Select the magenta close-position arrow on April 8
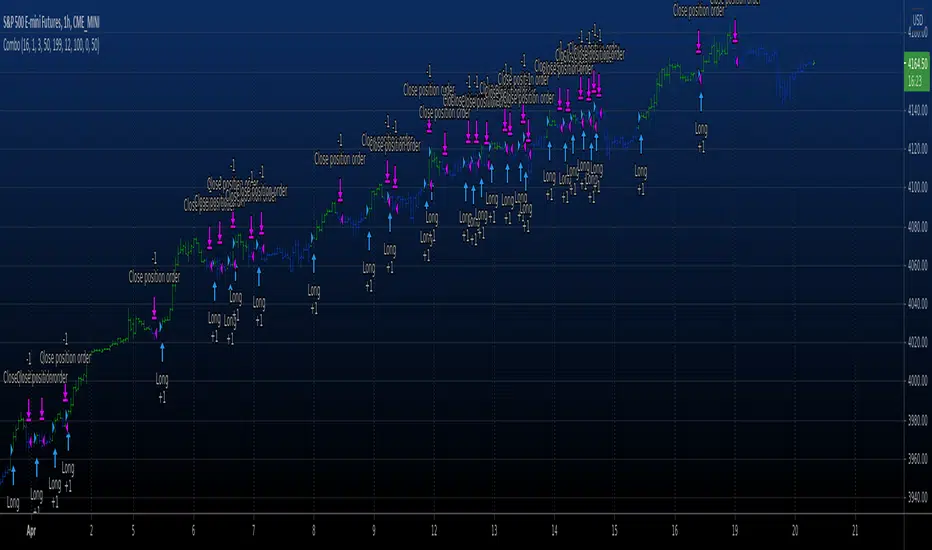This screenshot has height=550, width=932. click(340, 189)
